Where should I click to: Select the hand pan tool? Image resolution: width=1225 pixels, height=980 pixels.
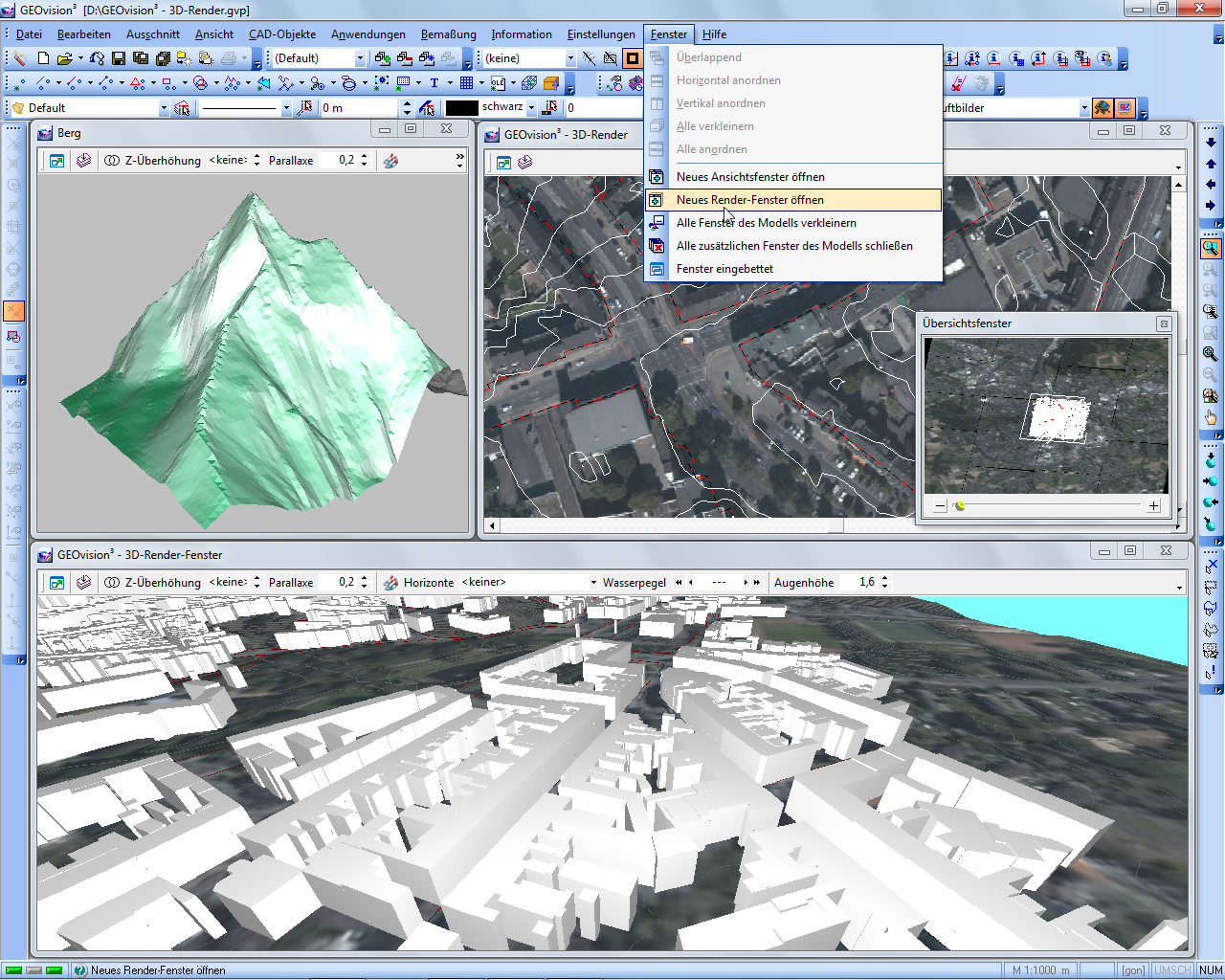point(1211,416)
